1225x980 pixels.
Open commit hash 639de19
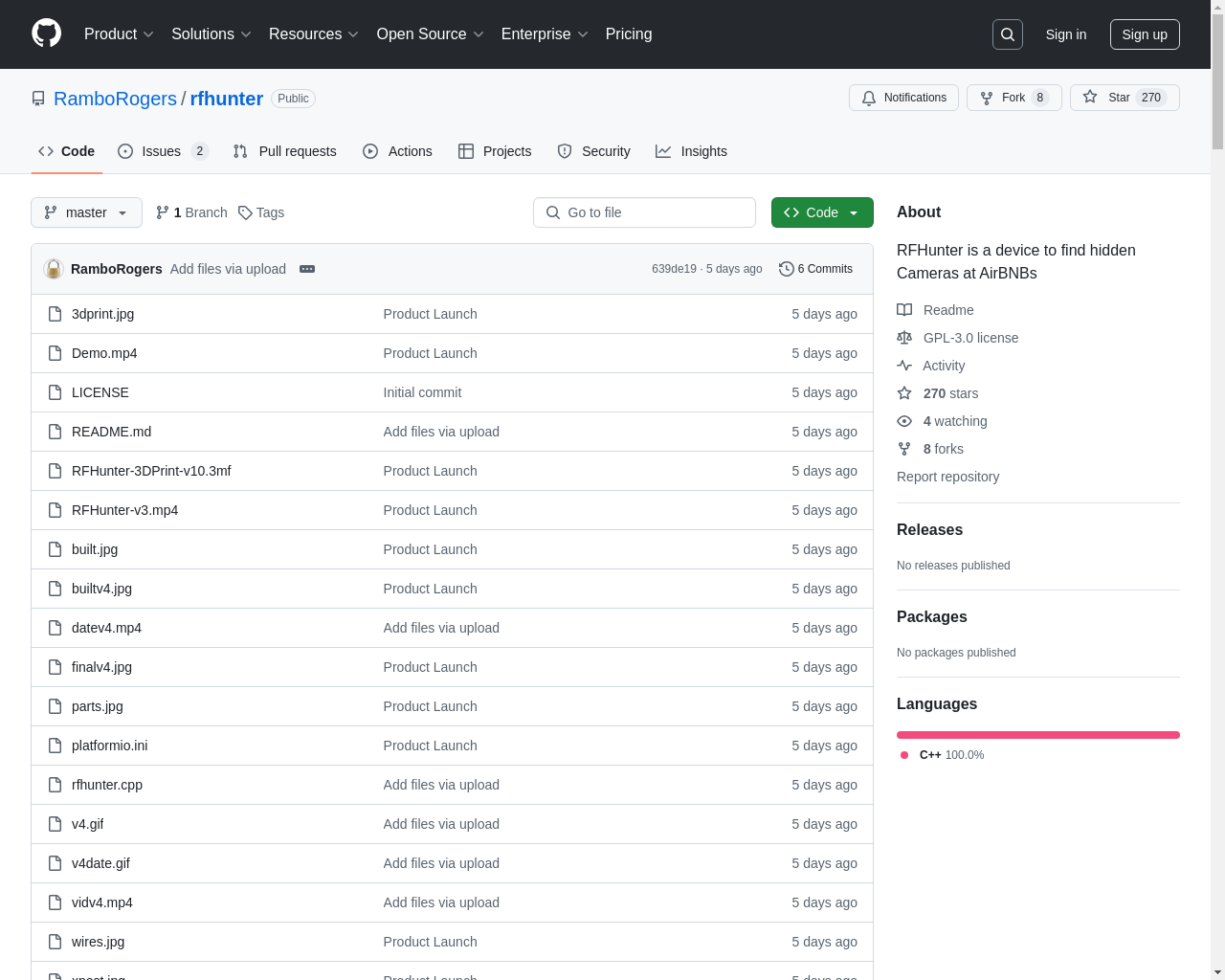coord(674,269)
